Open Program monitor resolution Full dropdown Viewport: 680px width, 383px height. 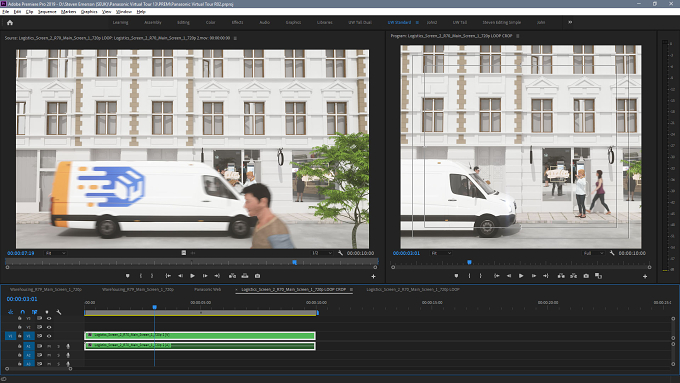[x=593, y=253]
